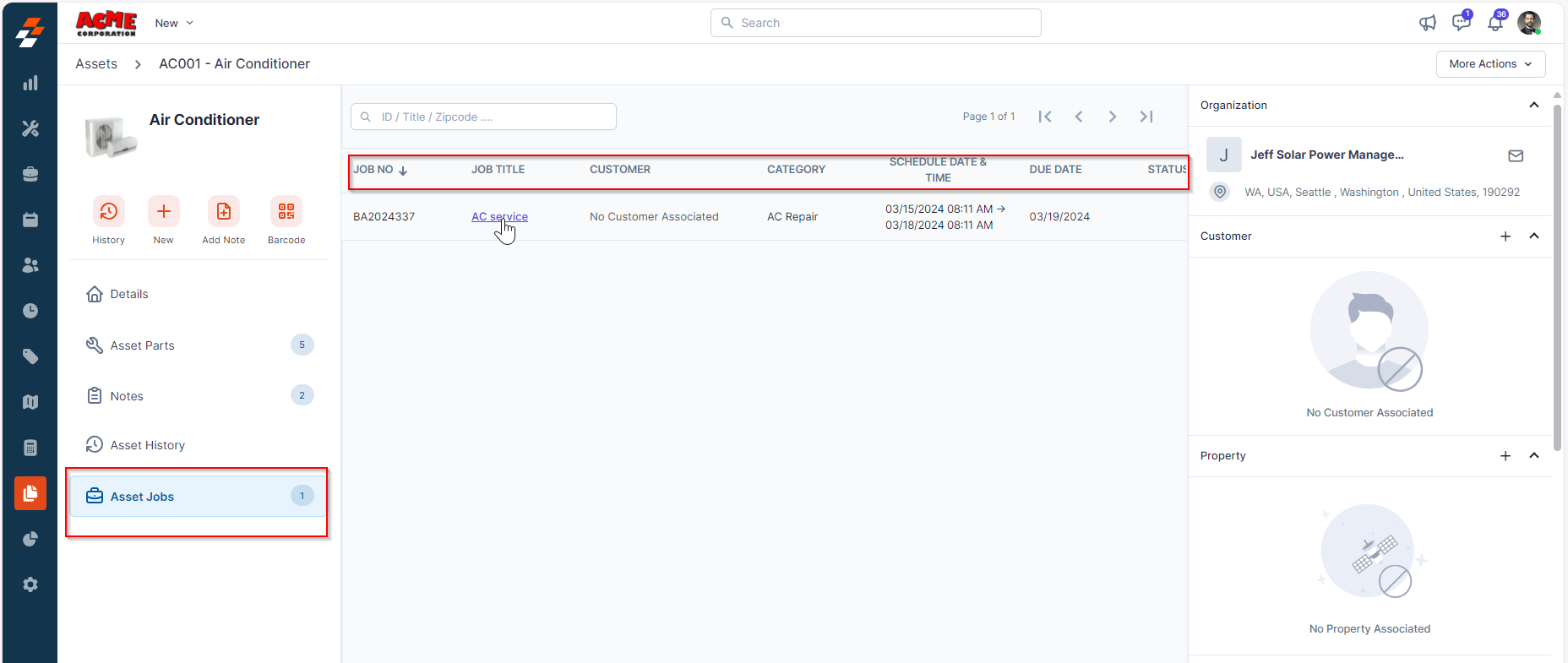The height and width of the screenshot is (663, 1568).
Task: Open the AC service job link
Action: tap(499, 217)
